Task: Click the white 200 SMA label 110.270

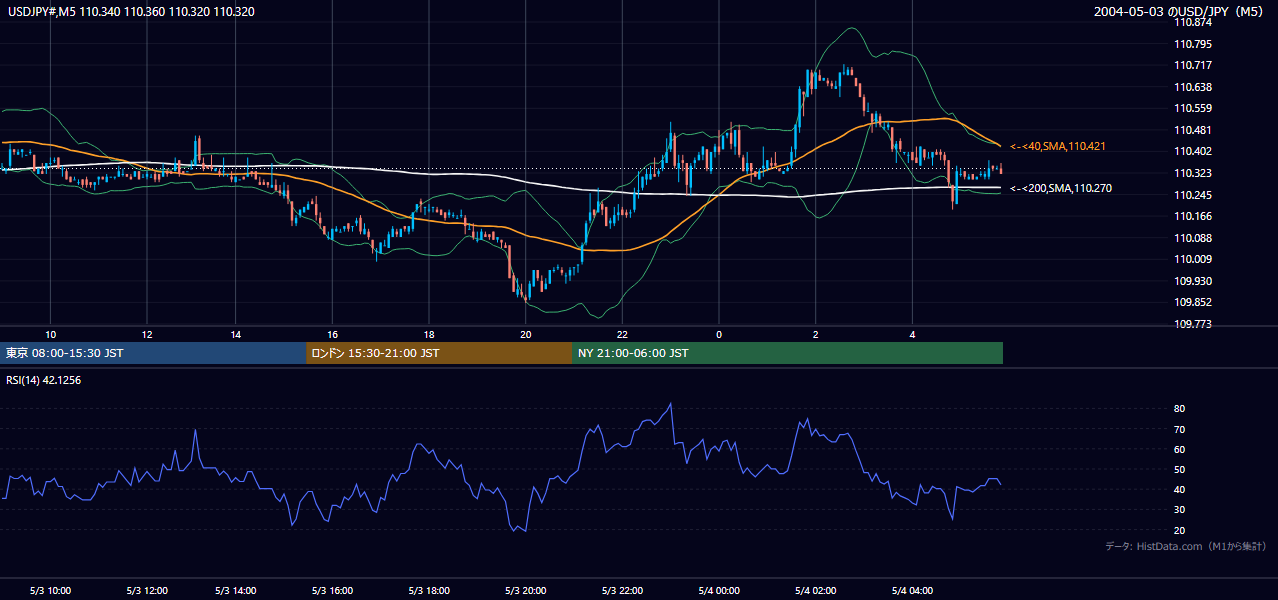Action: [x=1061, y=188]
